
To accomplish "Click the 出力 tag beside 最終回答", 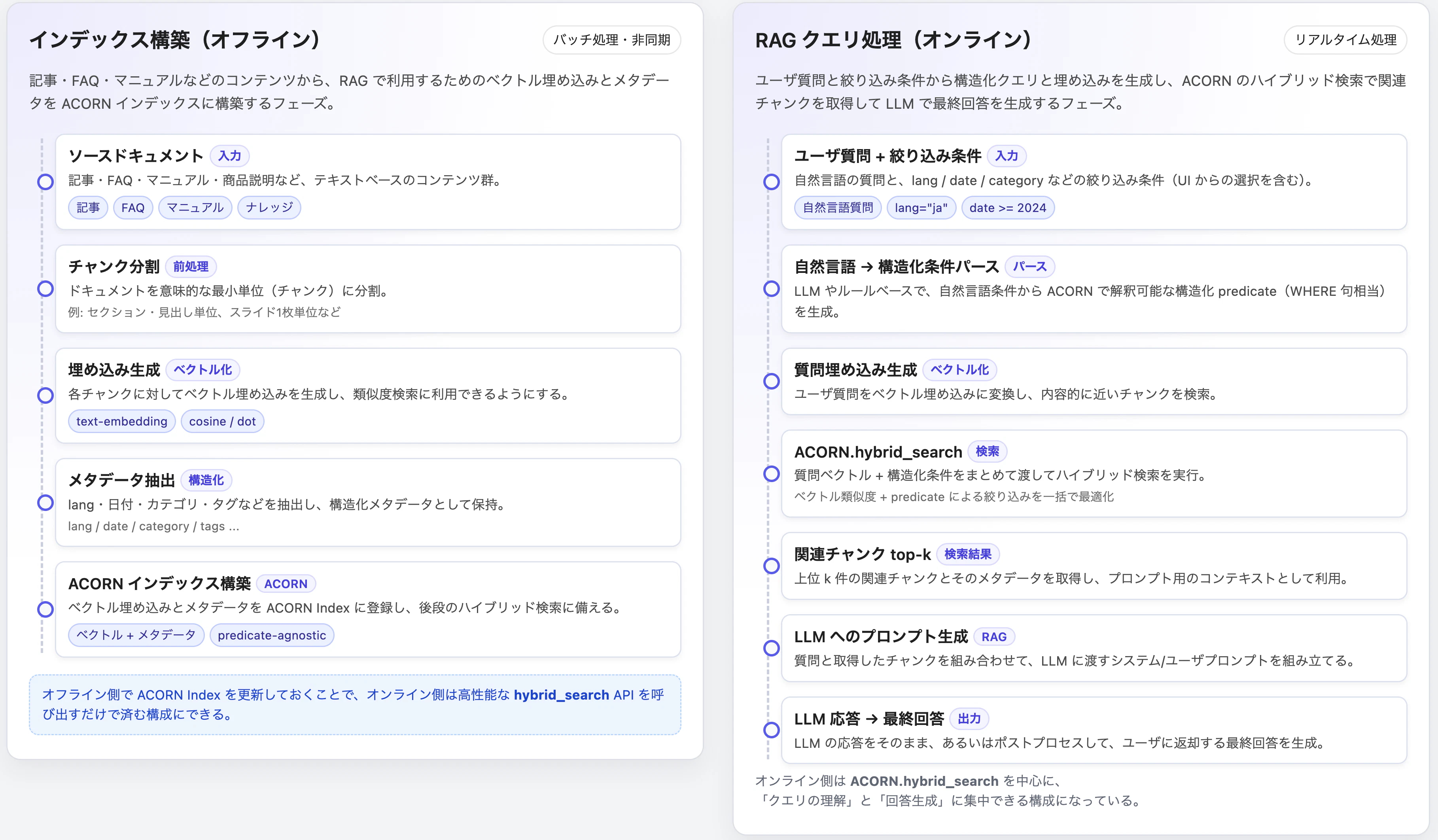I will (x=969, y=719).
